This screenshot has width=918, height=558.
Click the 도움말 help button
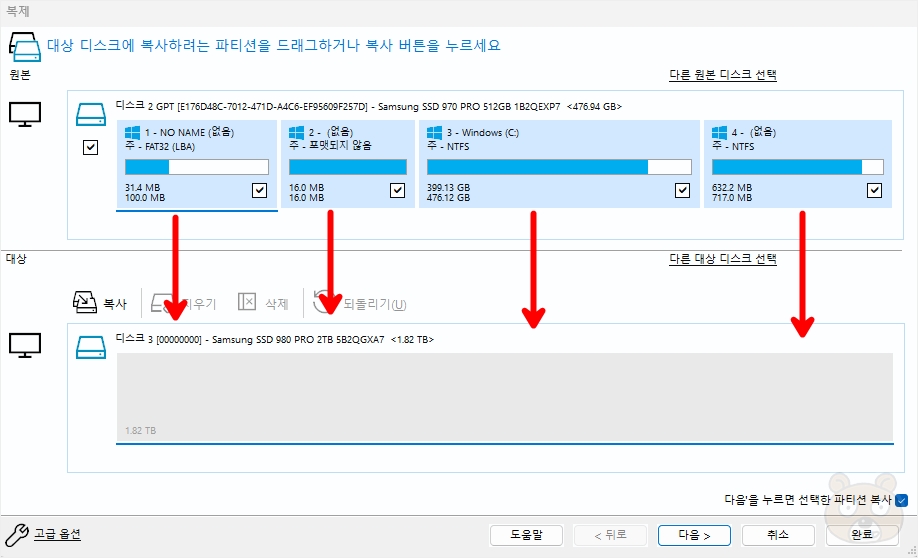[526, 535]
